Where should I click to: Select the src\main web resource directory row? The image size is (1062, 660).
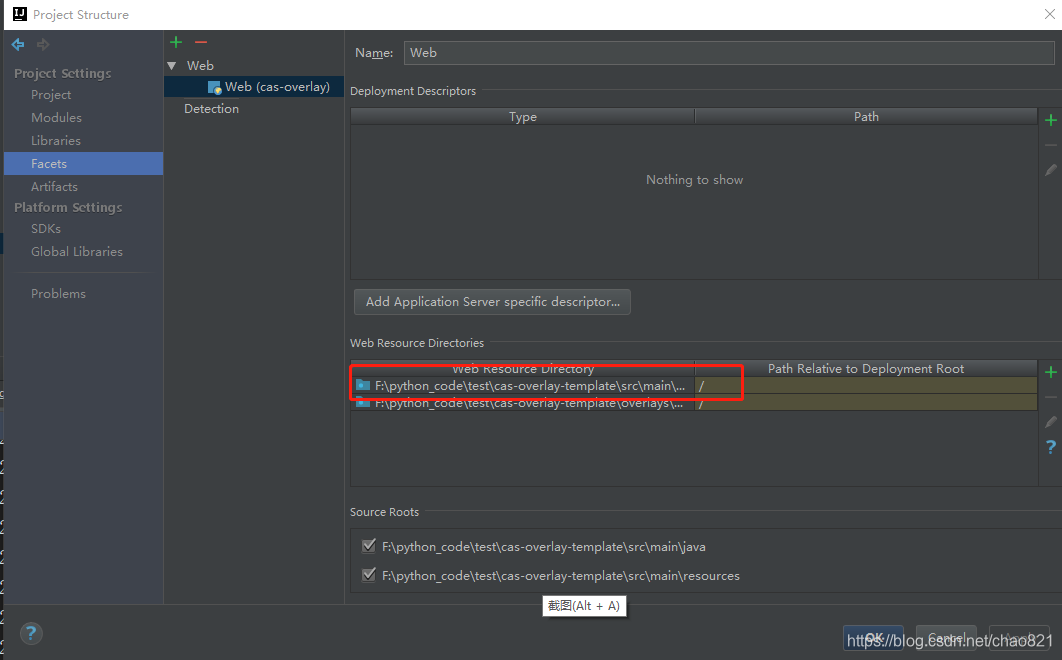click(x=694, y=386)
